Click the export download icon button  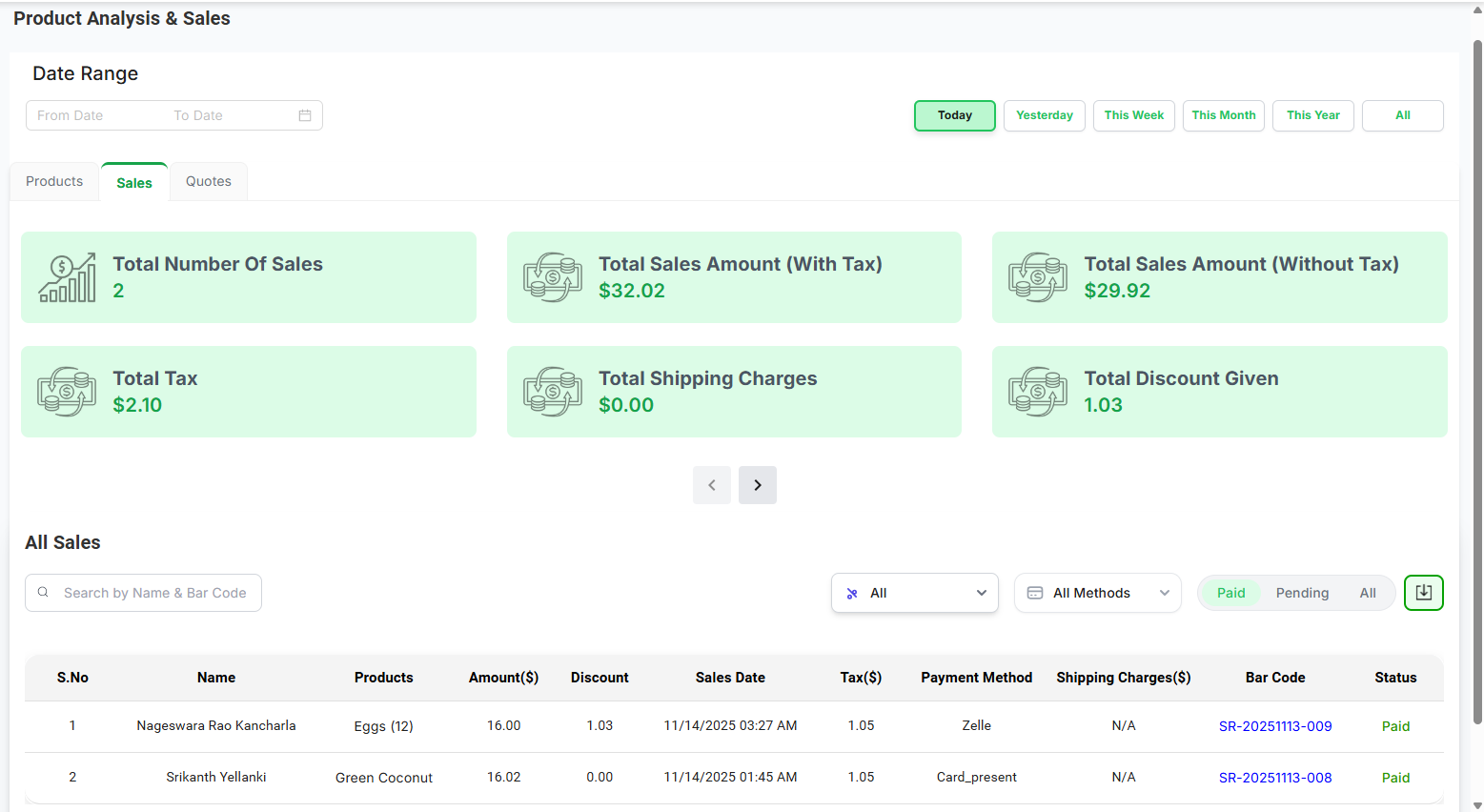click(1423, 593)
